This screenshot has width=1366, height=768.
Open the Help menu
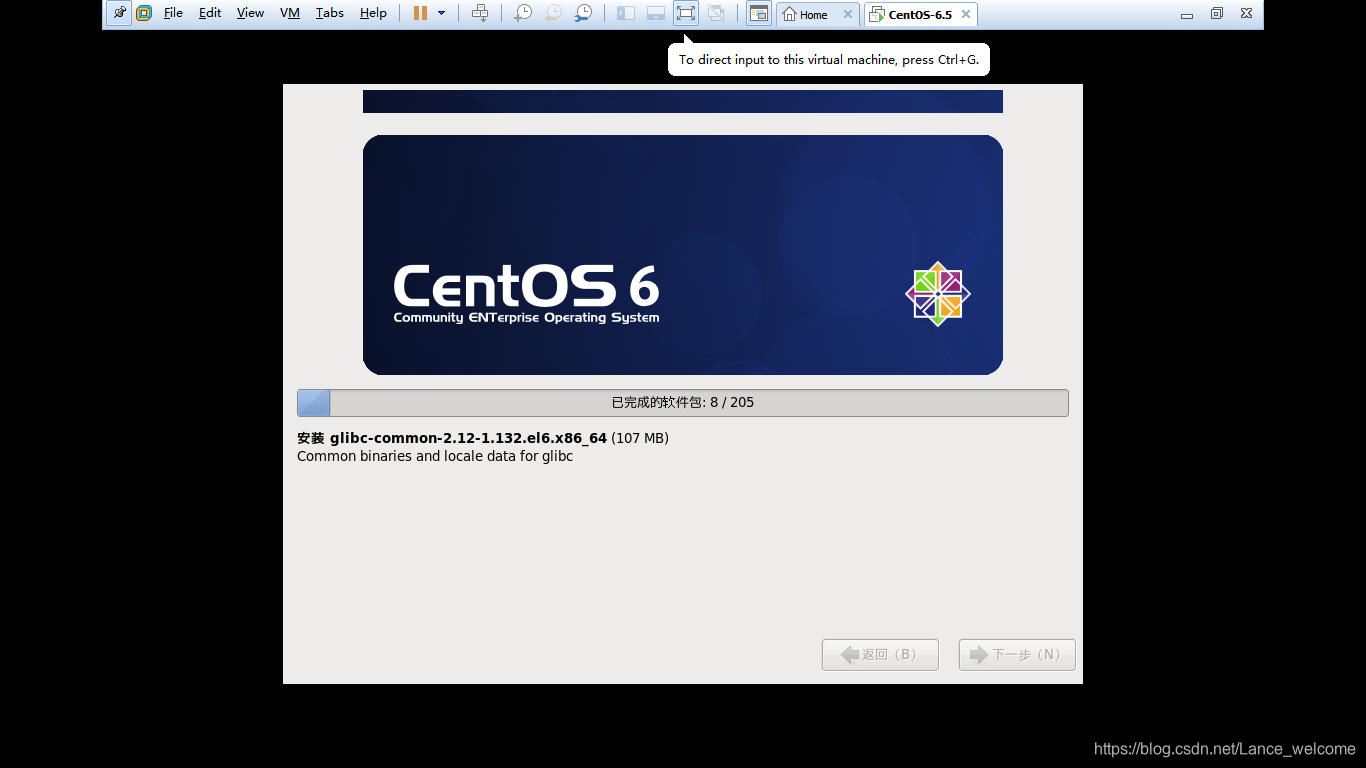(373, 14)
